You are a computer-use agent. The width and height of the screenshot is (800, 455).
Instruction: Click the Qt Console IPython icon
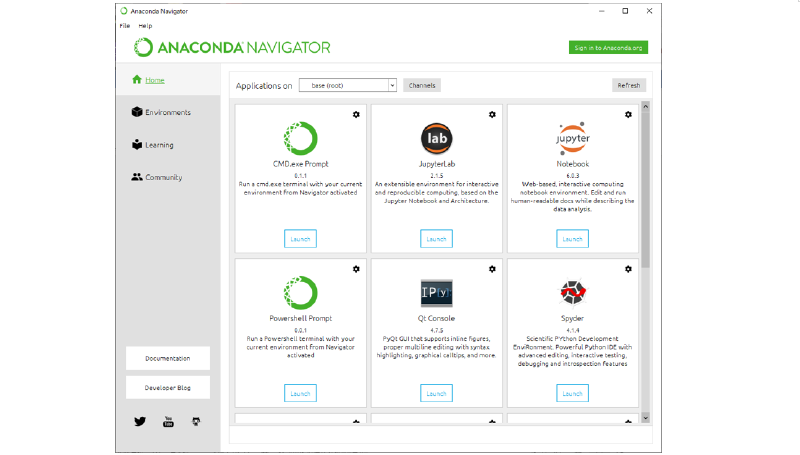[x=436, y=292]
